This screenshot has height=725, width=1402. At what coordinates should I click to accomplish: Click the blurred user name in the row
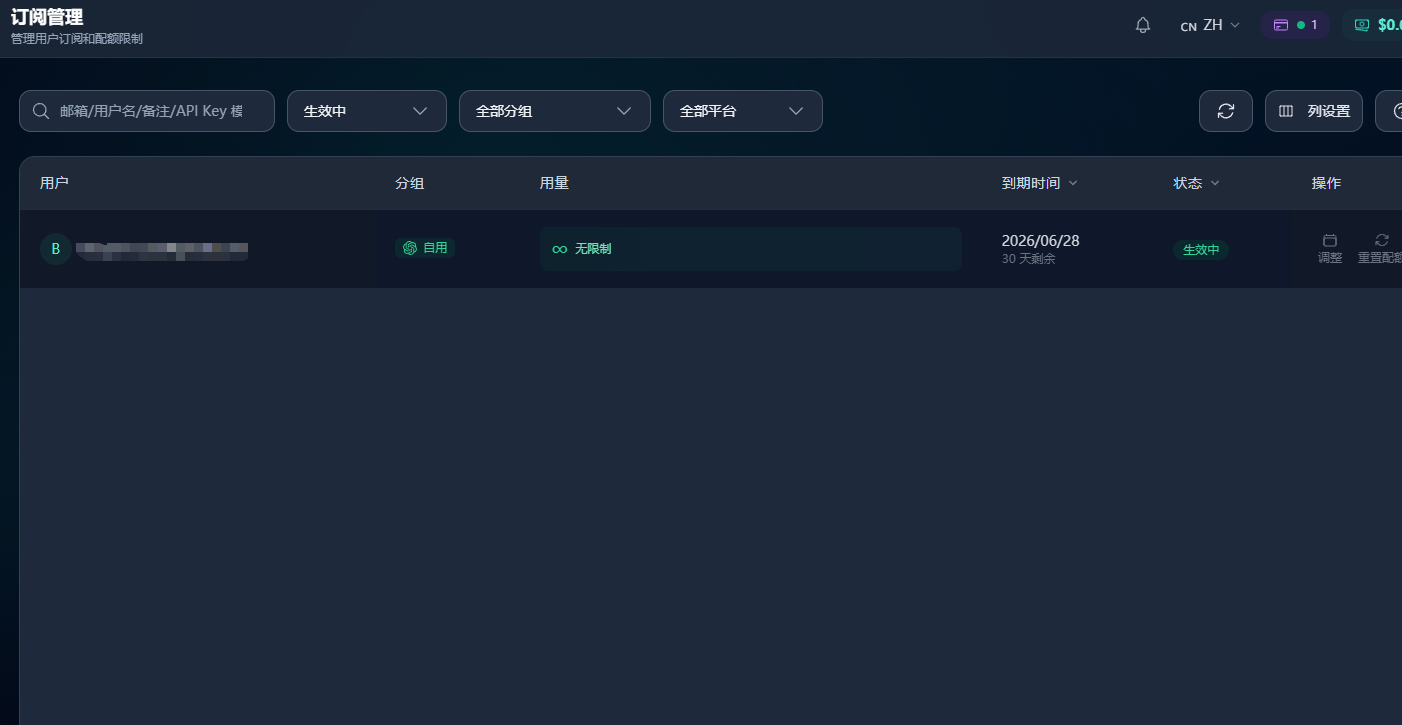point(162,250)
